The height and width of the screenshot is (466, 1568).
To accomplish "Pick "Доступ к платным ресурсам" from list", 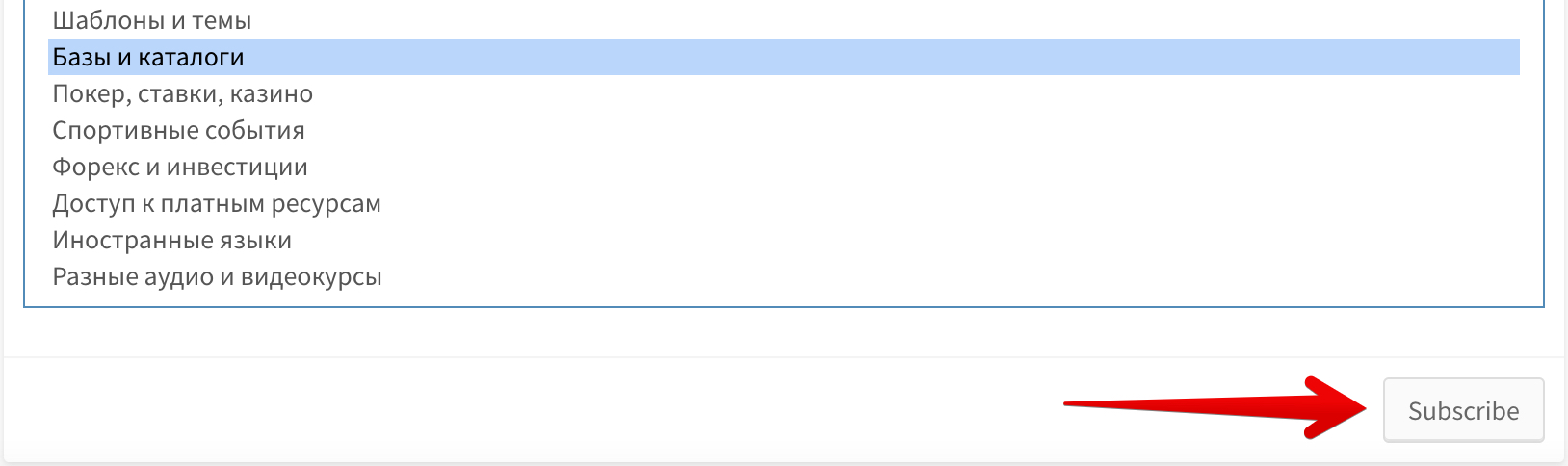I will tap(217, 203).
